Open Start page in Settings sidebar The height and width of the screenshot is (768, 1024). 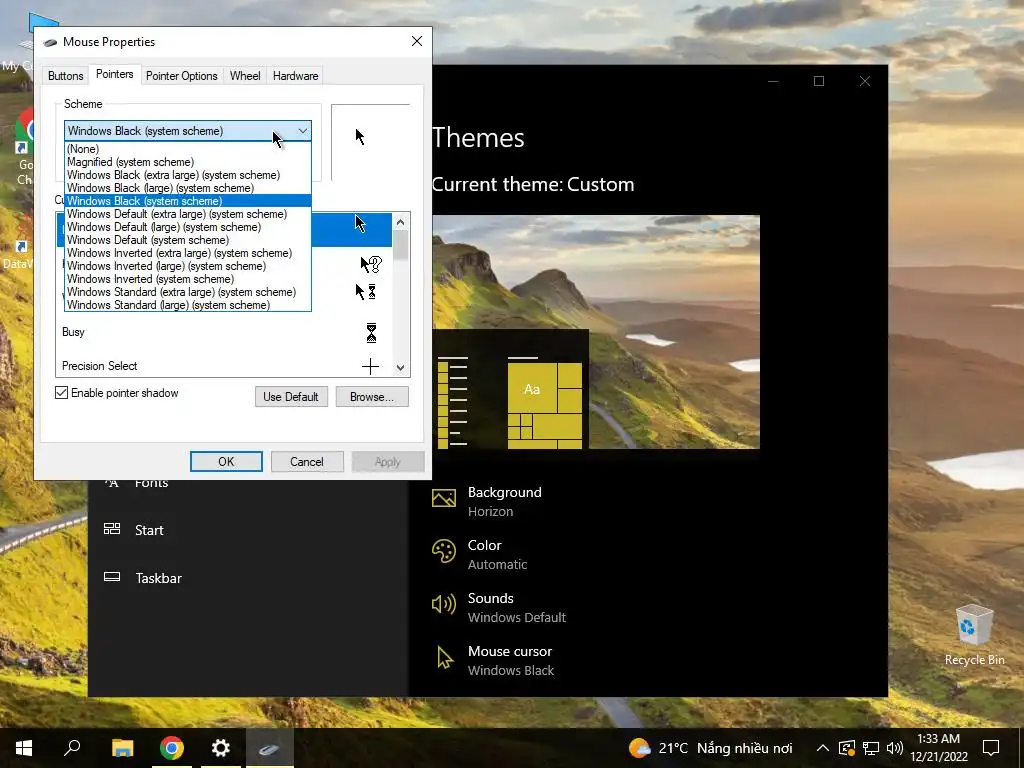pyautogui.click(x=149, y=530)
